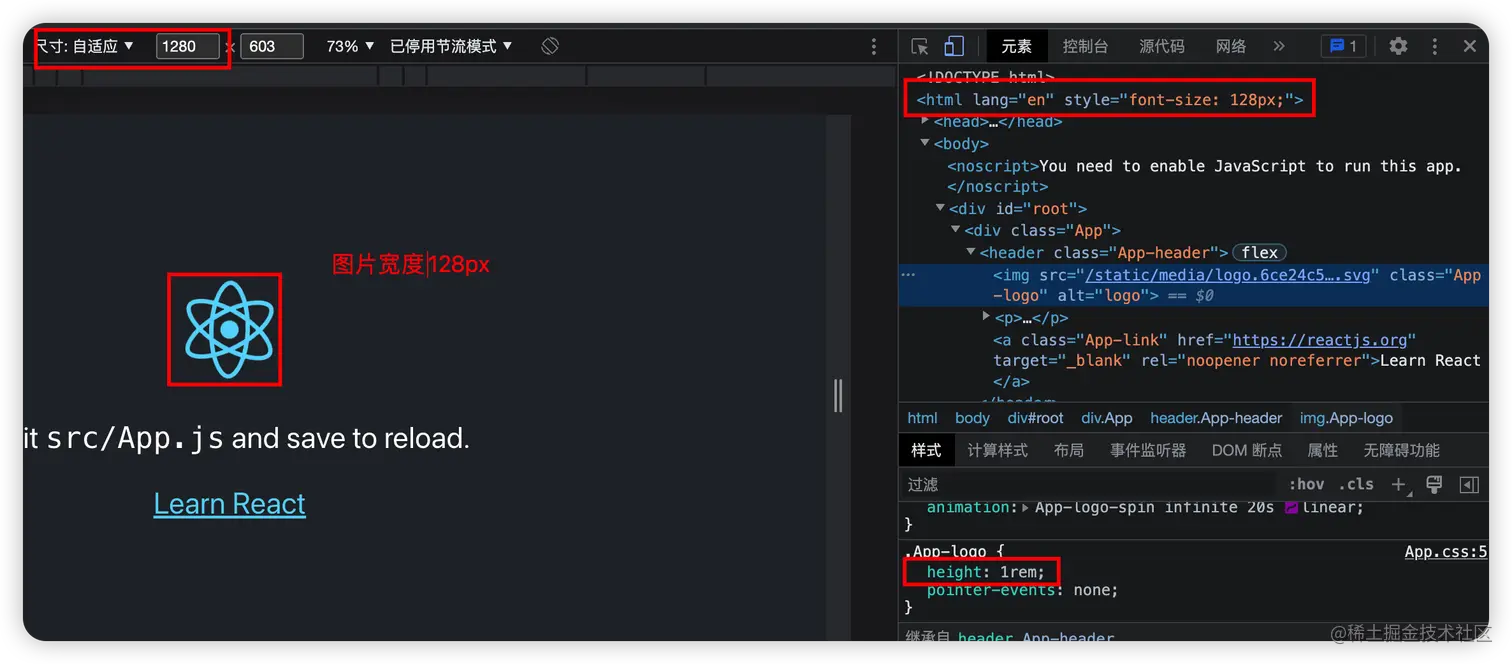This screenshot has height=664, width=1512.
Task: Collapse the div id root node
Action: point(940,208)
